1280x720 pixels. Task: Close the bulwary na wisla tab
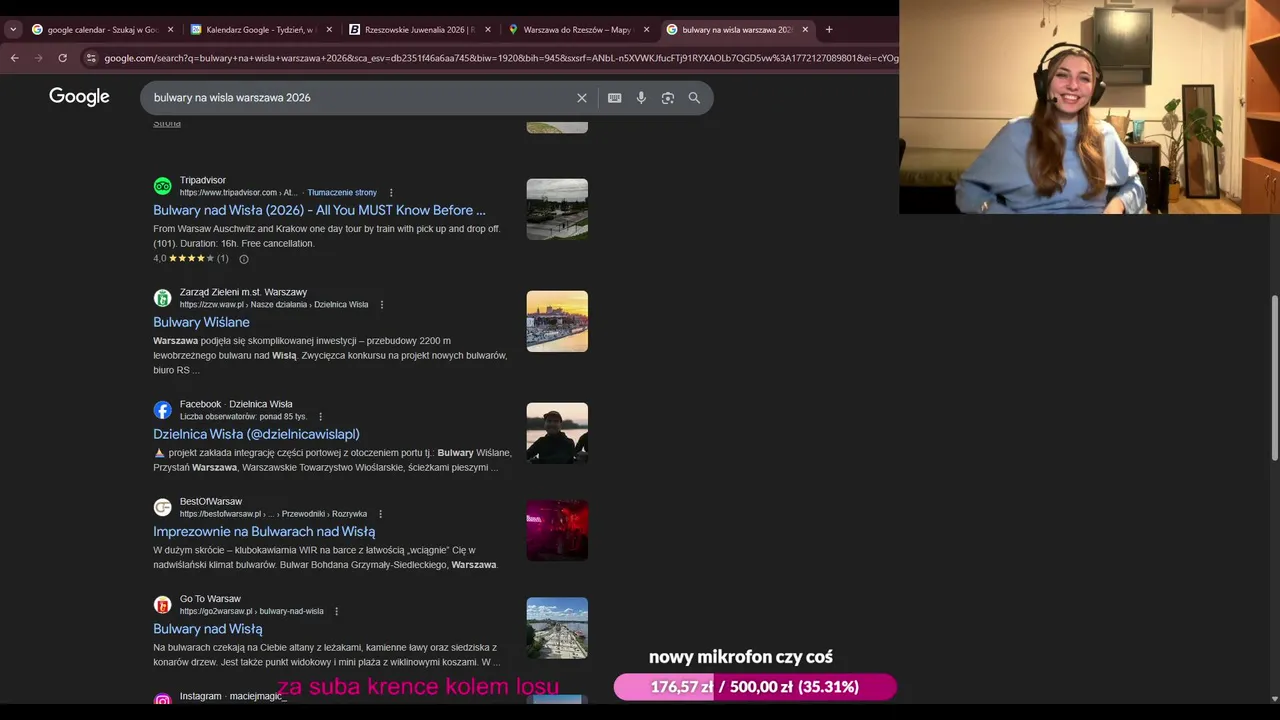pos(805,29)
